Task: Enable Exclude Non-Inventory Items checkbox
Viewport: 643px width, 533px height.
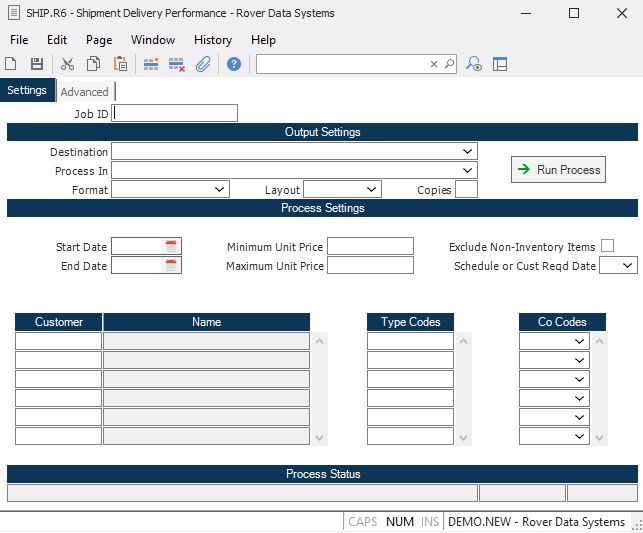Action: [x=607, y=246]
